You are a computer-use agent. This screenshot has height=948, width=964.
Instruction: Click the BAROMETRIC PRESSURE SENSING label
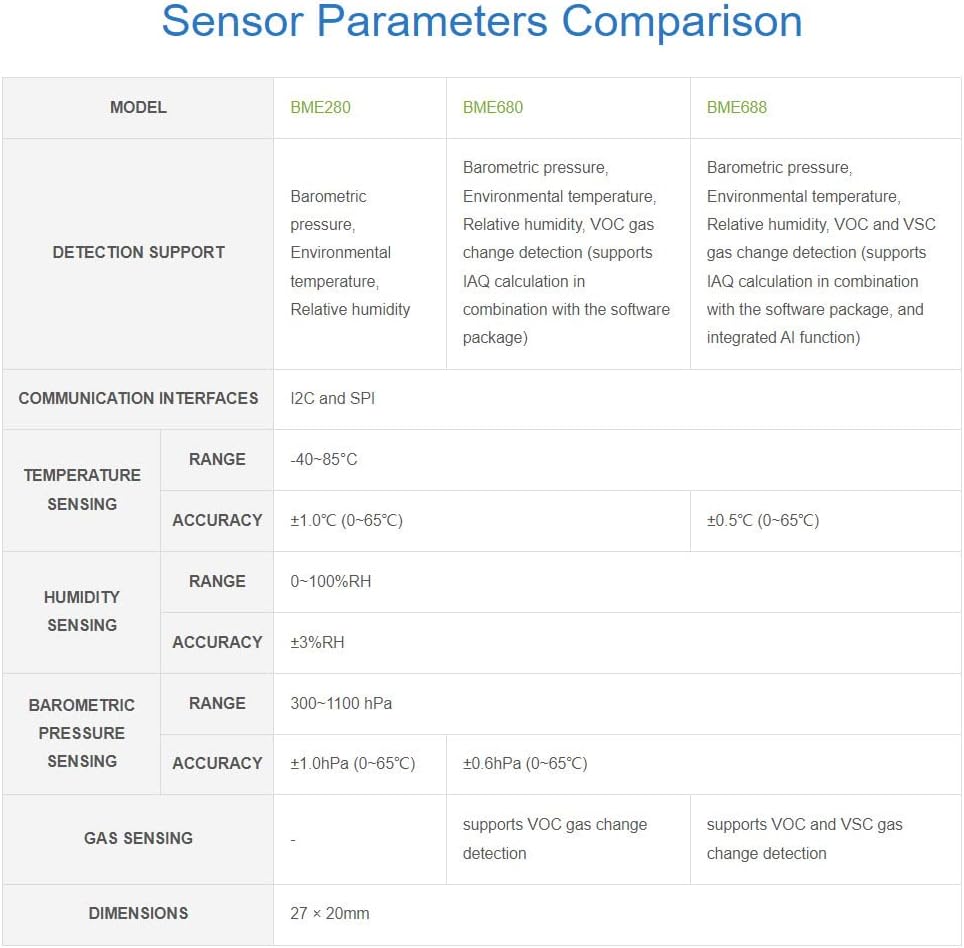click(x=82, y=733)
